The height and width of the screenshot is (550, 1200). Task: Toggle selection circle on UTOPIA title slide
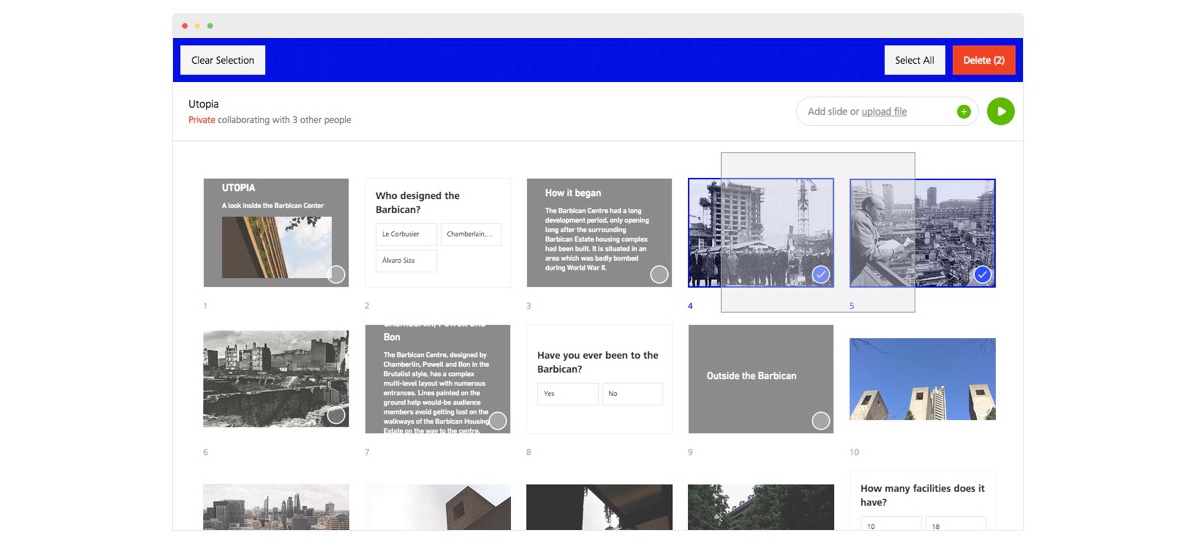tap(336, 274)
